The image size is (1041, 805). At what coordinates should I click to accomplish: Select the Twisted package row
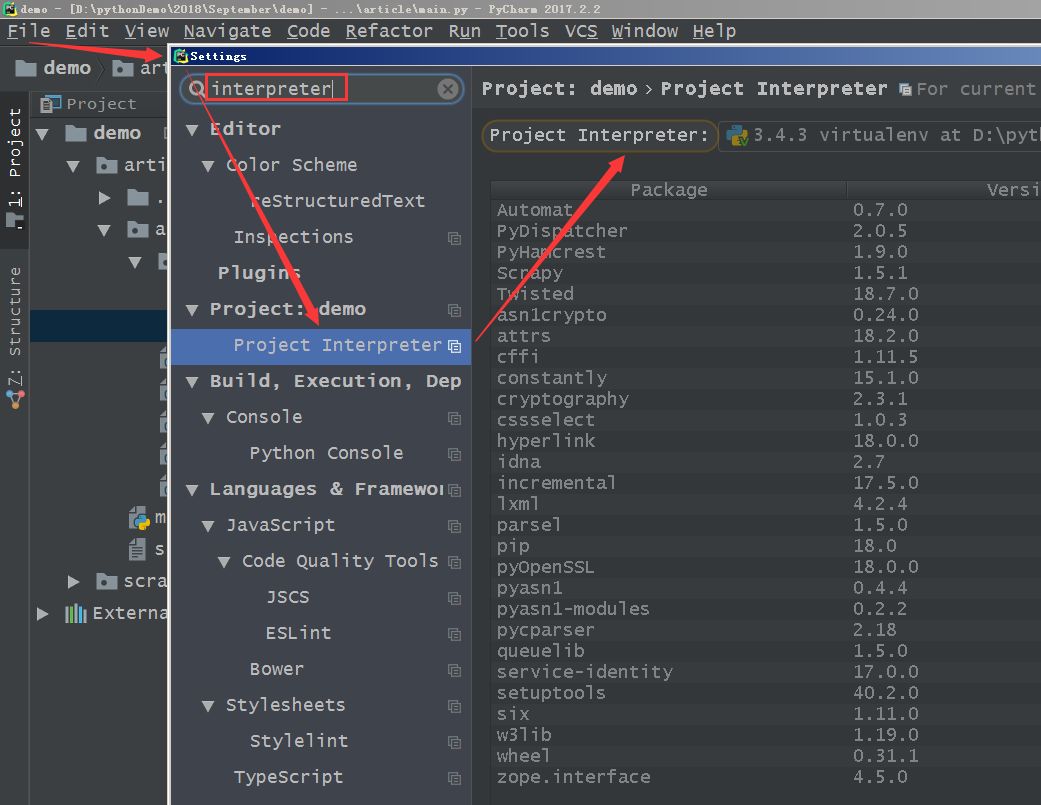765,294
